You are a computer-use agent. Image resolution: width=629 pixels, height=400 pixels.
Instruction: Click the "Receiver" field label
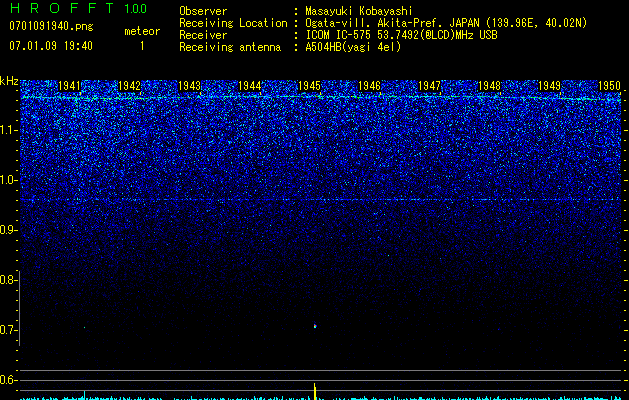point(203,35)
